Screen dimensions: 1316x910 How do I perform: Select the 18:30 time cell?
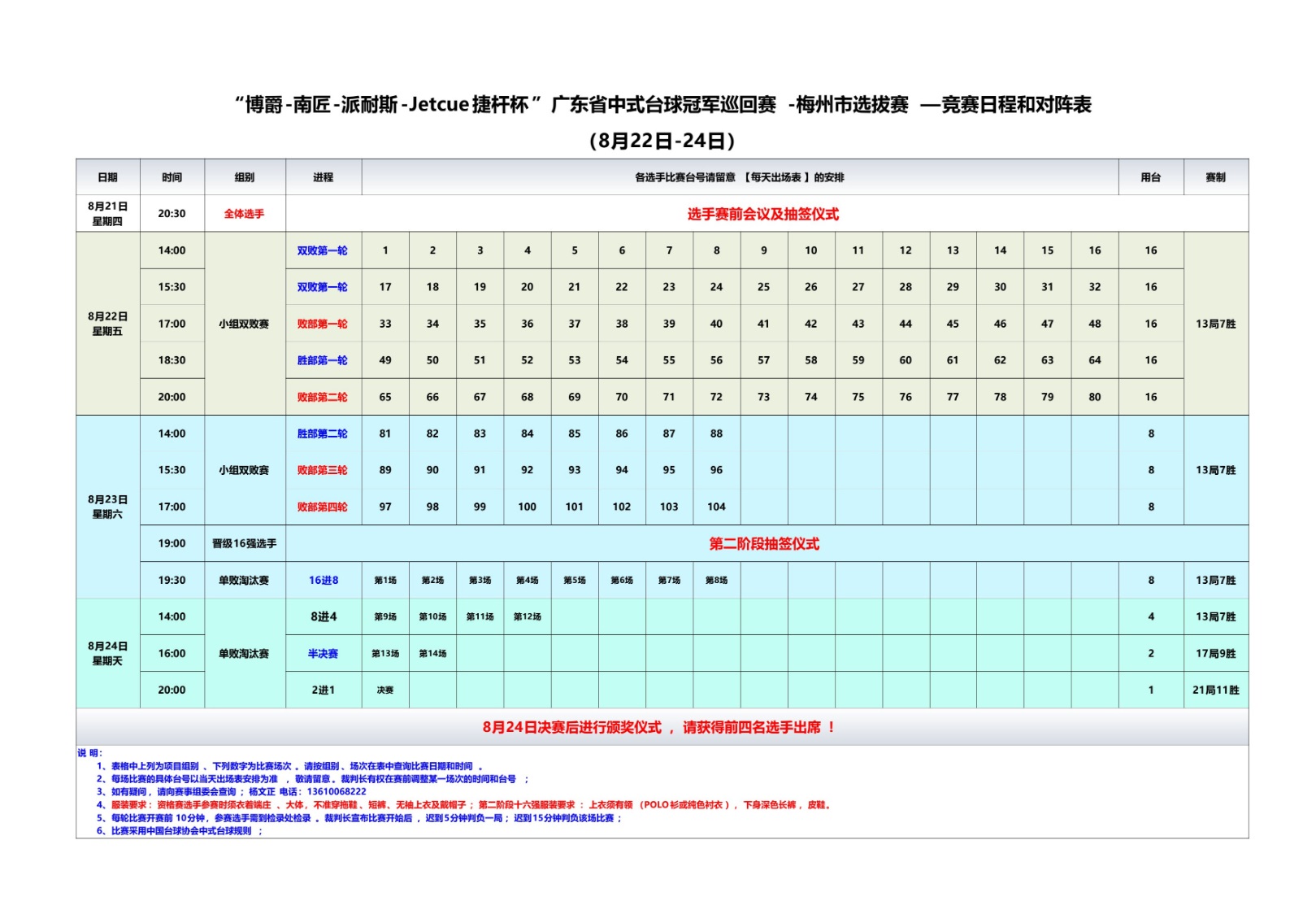172,360
